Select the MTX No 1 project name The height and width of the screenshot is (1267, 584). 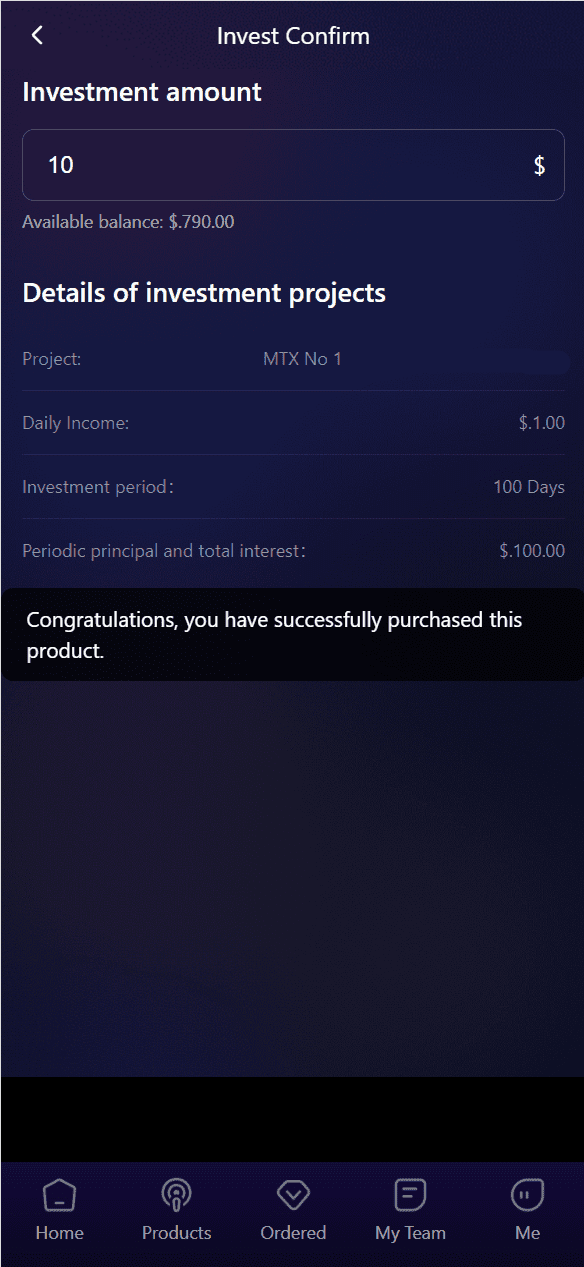(302, 359)
